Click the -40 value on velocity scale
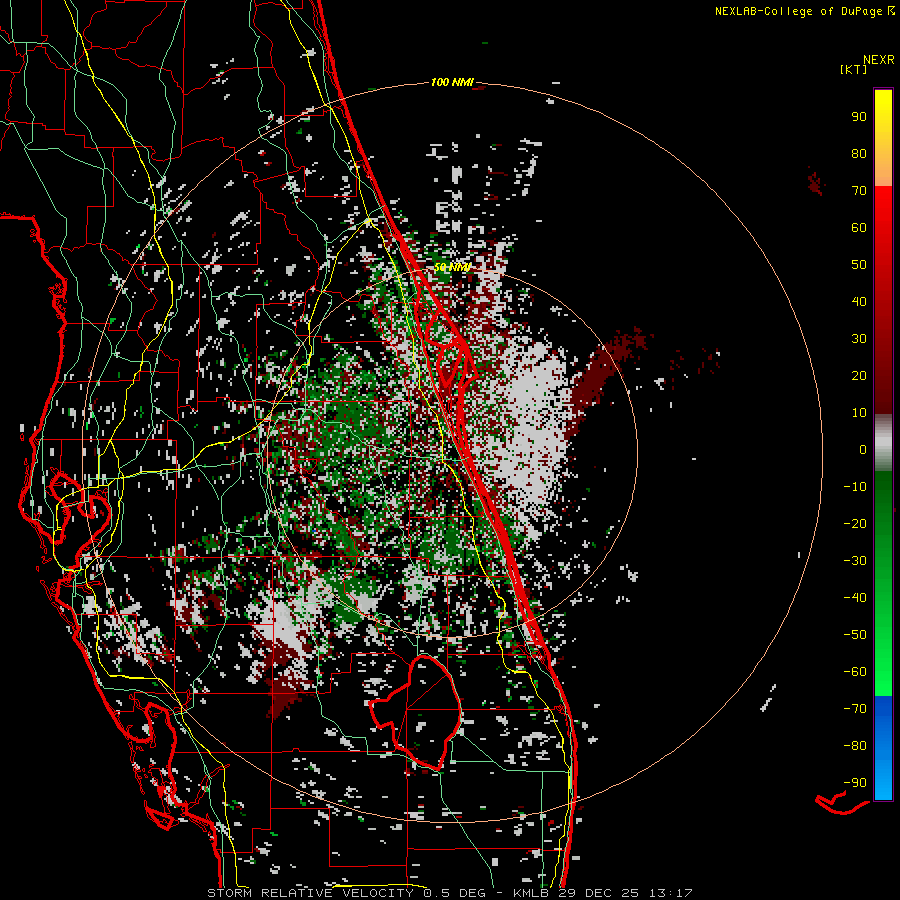The height and width of the screenshot is (900, 900). tap(855, 598)
